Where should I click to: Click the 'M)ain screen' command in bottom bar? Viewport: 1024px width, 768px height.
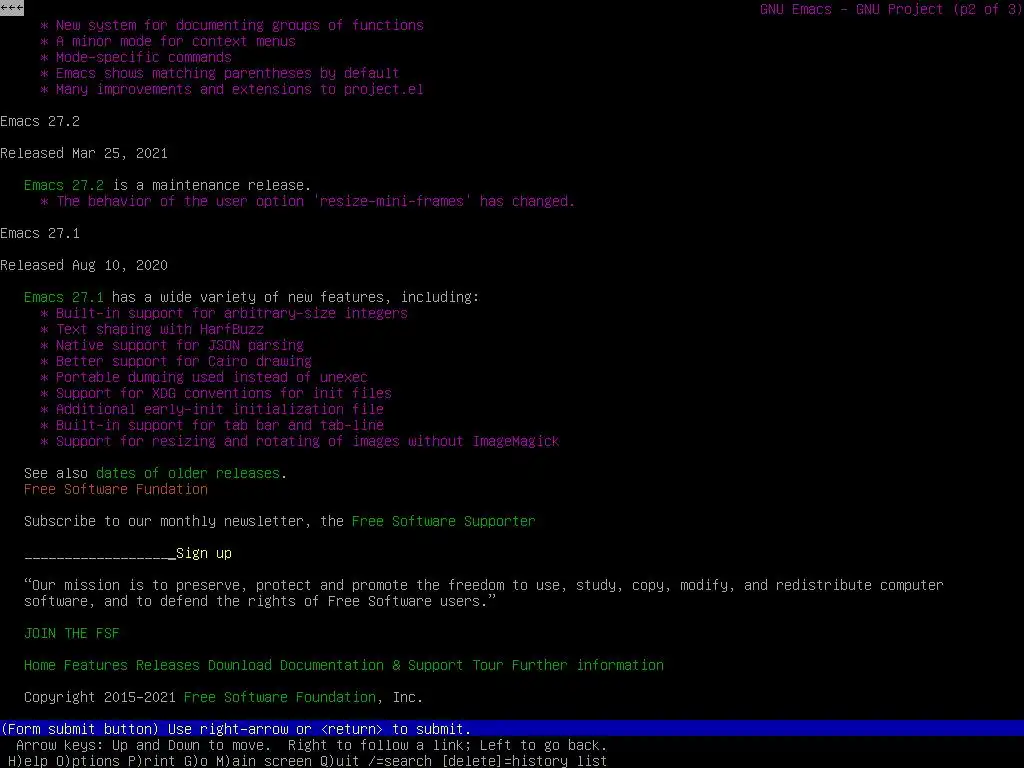263,761
